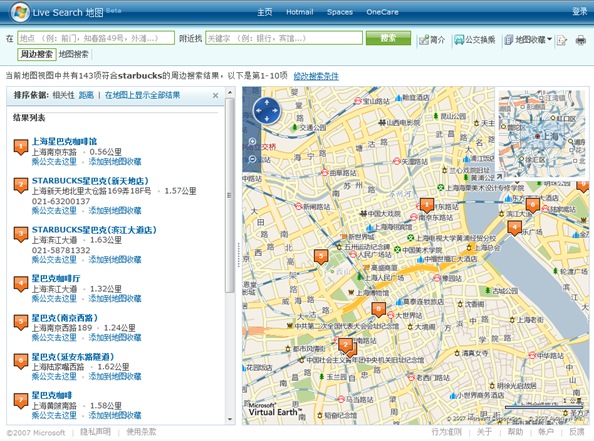Image resolution: width=594 pixels, height=441 pixels.
Task: Select pushpin 2 on the map
Action: click(345, 346)
